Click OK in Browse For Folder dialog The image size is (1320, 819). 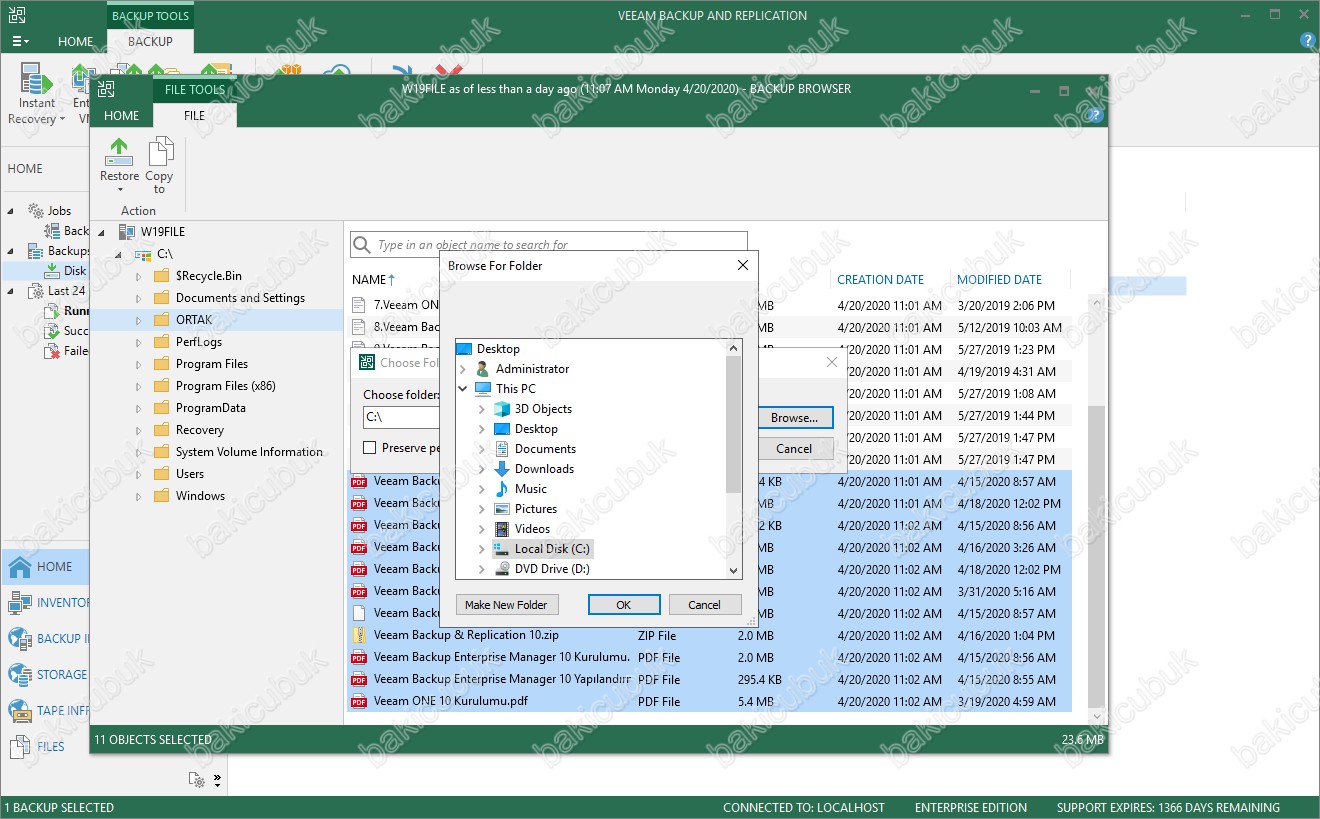click(624, 605)
